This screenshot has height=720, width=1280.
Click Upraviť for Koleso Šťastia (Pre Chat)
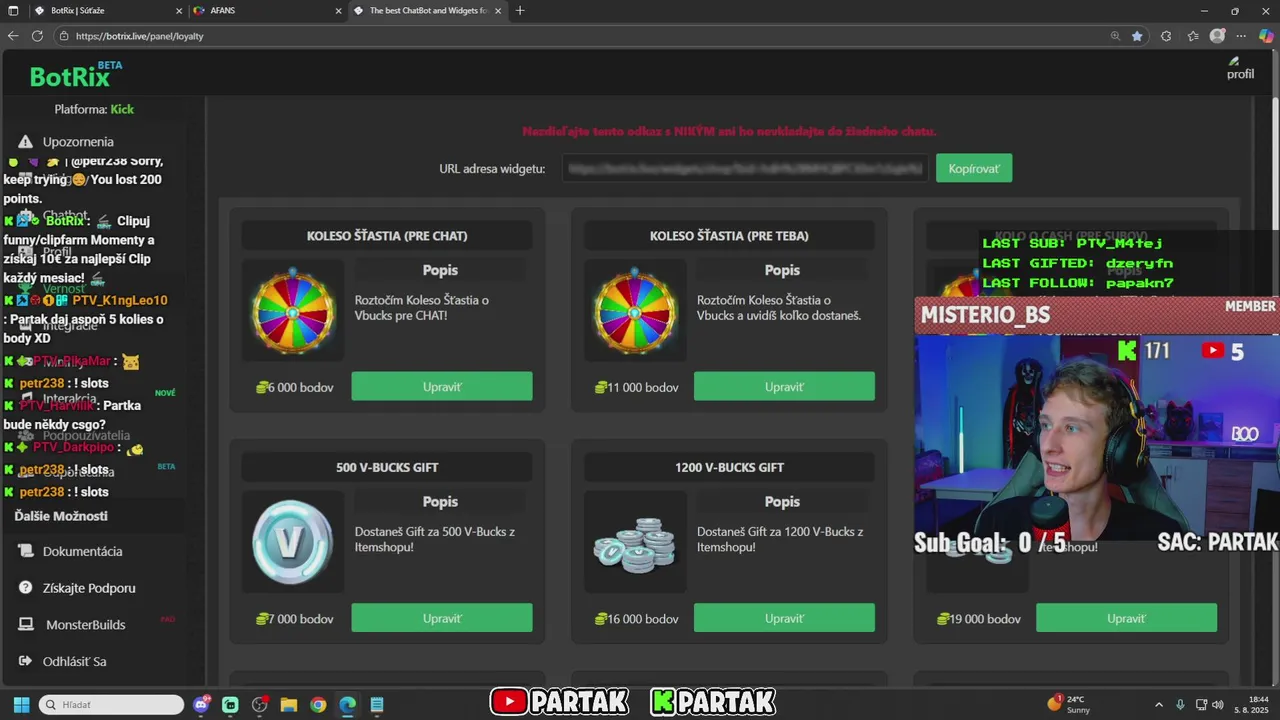[x=442, y=386]
